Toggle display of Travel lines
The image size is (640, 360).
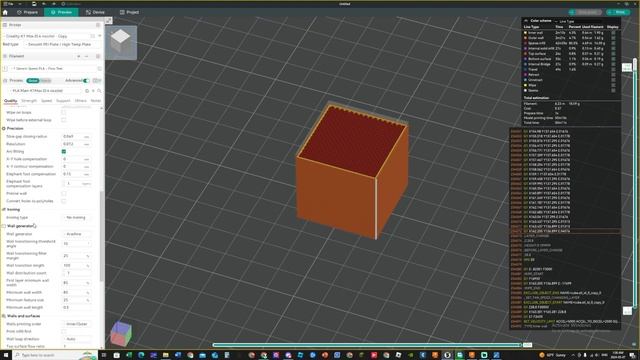[613, 69]
